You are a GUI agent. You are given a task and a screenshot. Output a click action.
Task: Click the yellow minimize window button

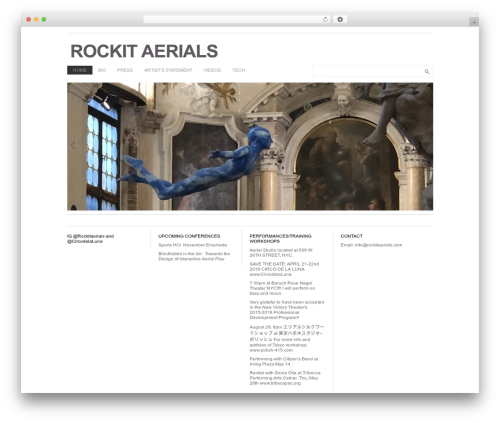point(36,20)
